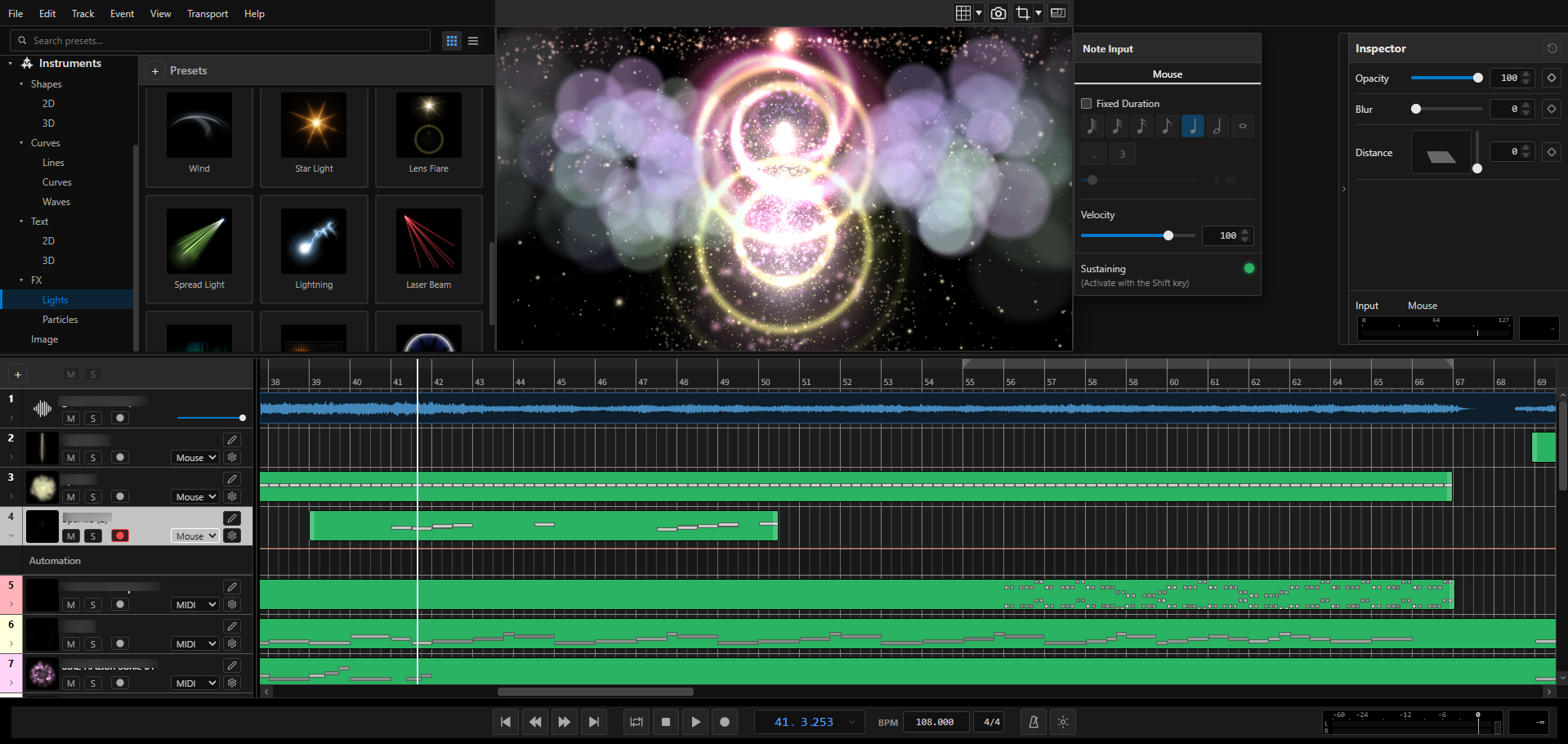Screen dimensions: 1568x744
Task: Open track 2 Mouse input dropdown
Action: [x=195, y=458]
